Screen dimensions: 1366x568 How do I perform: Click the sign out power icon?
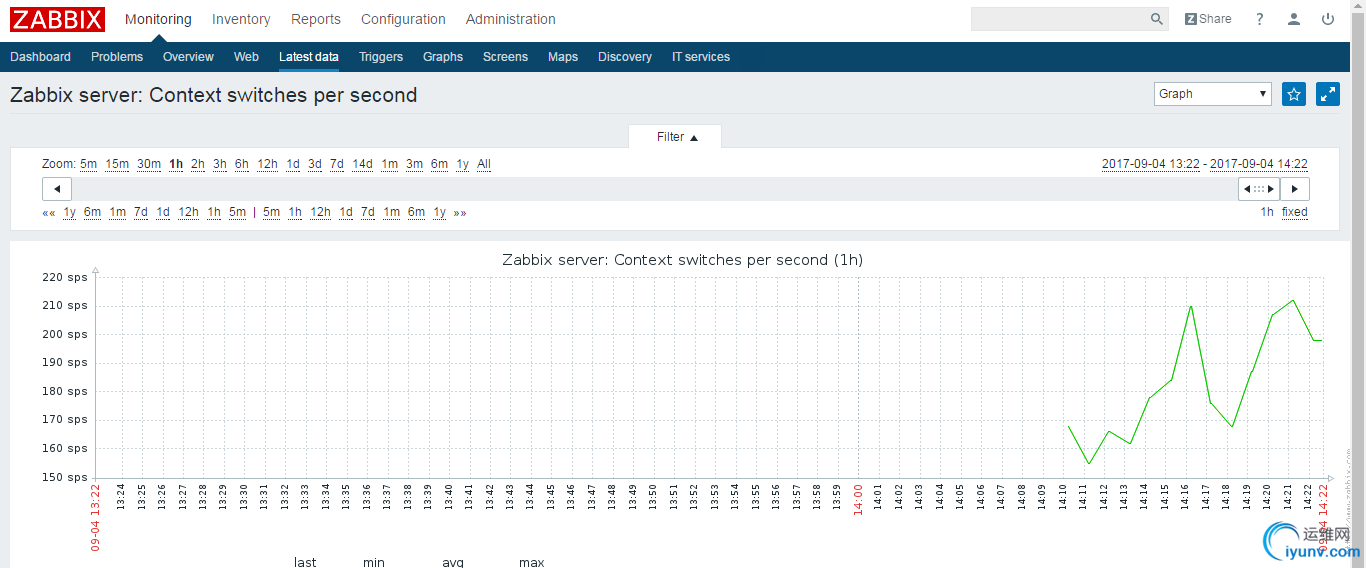1328,19
